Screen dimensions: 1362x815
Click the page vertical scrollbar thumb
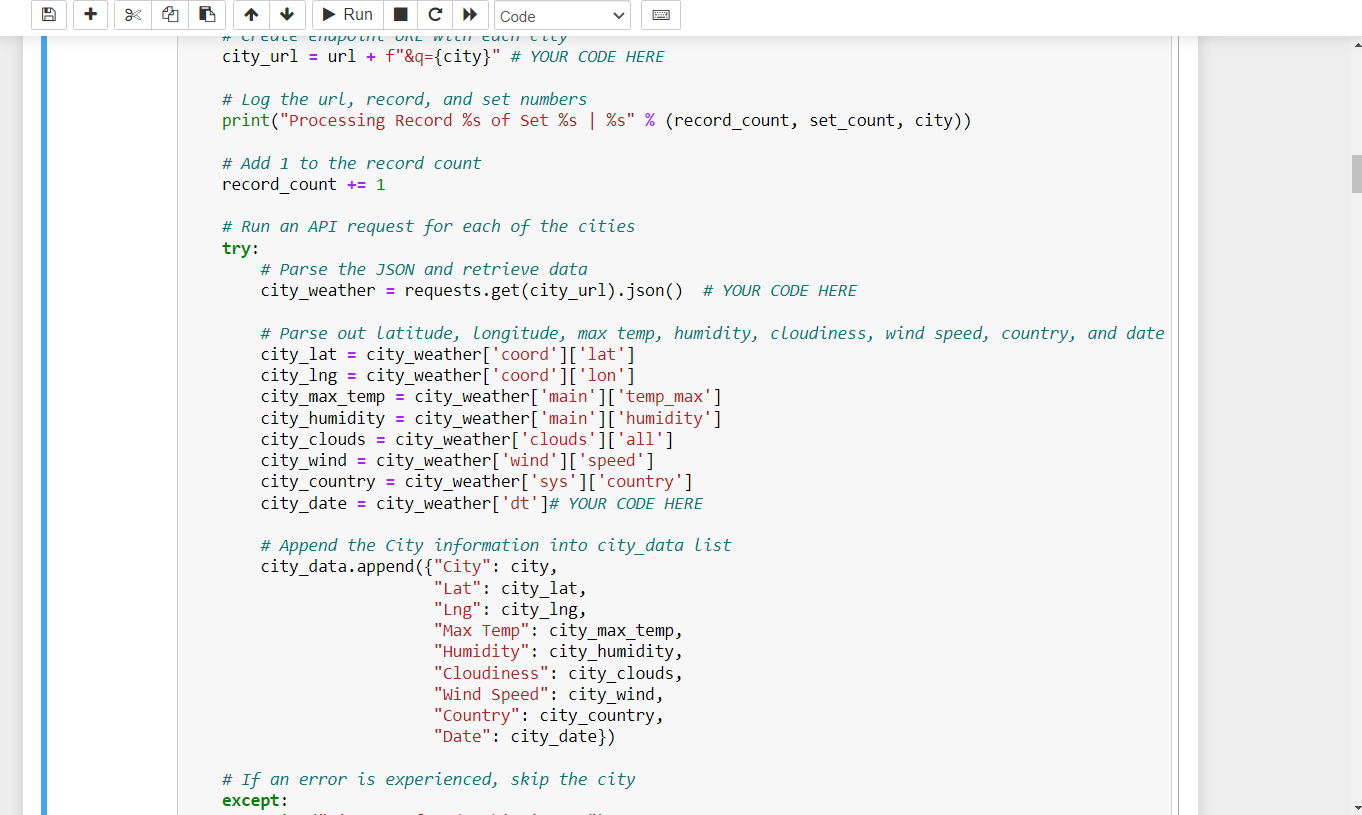(1357, 173)
